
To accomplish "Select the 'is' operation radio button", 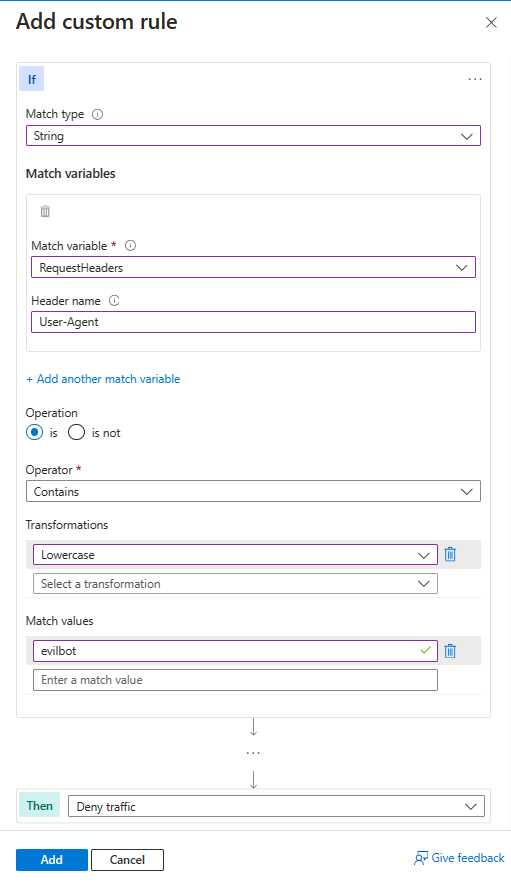I will tap(34, 432).
